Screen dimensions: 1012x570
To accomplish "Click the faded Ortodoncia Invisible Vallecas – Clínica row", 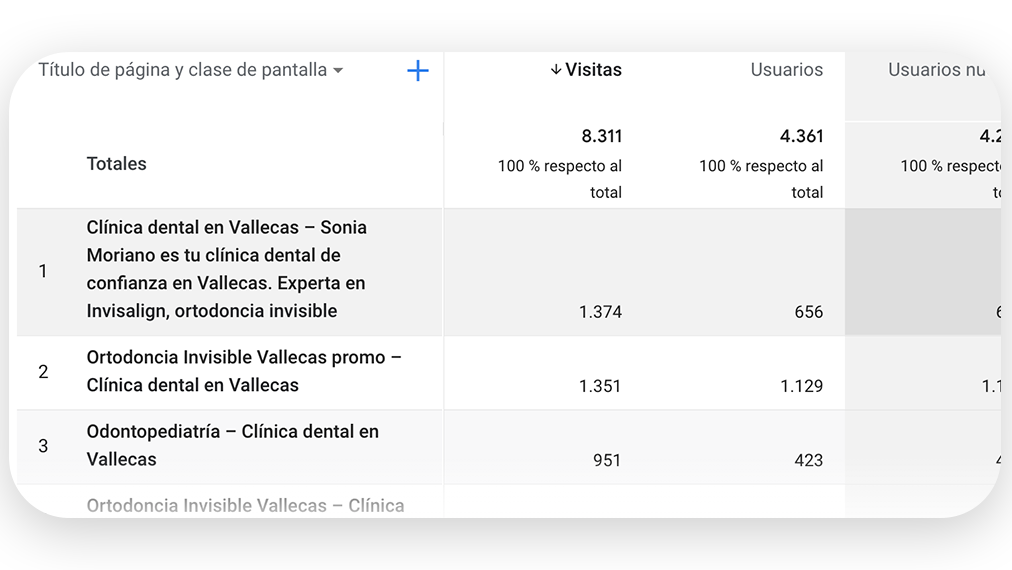I will [x=245, y=505].
